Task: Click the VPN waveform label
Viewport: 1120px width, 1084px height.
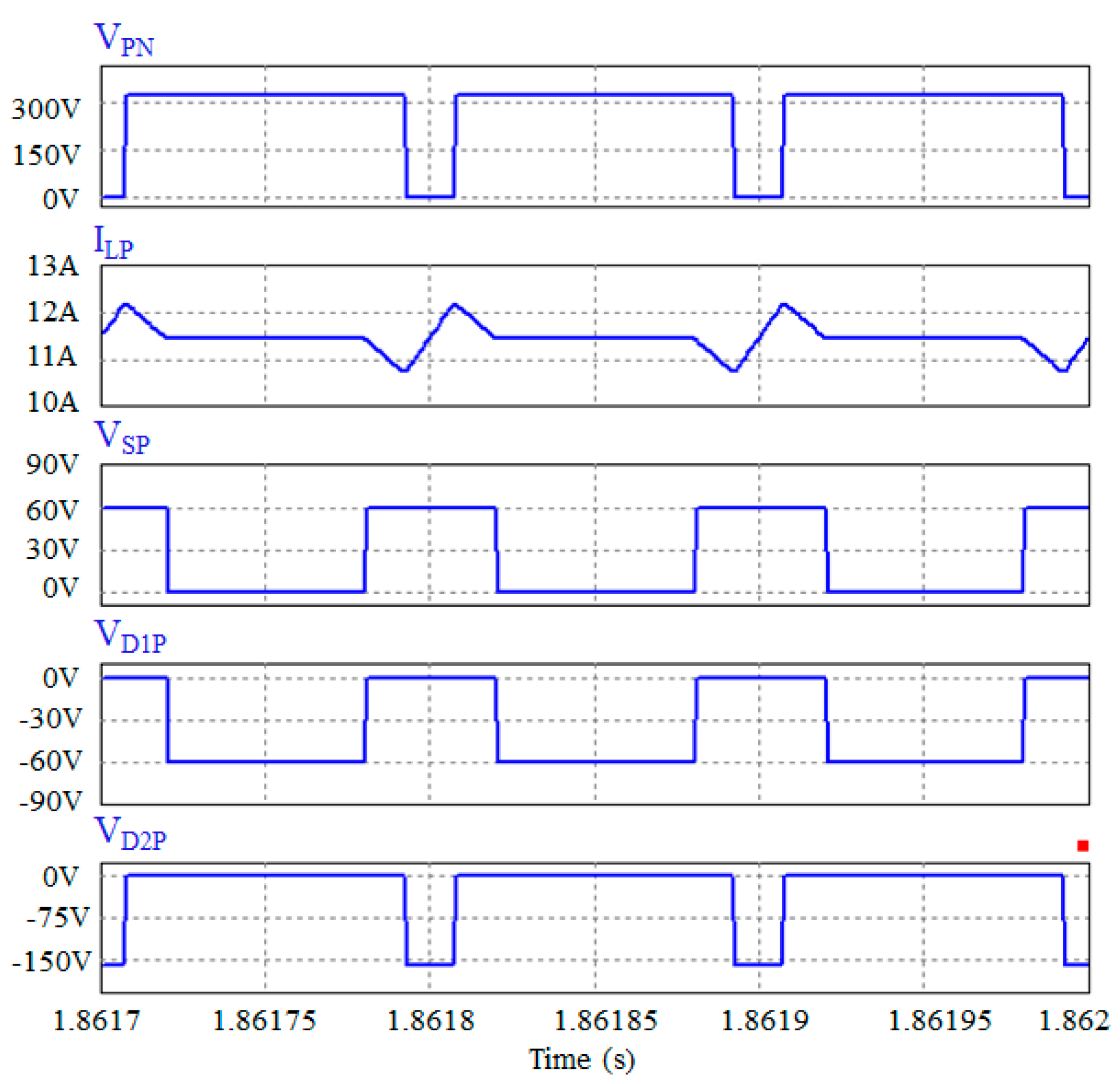Action: (x=124, y=40)
